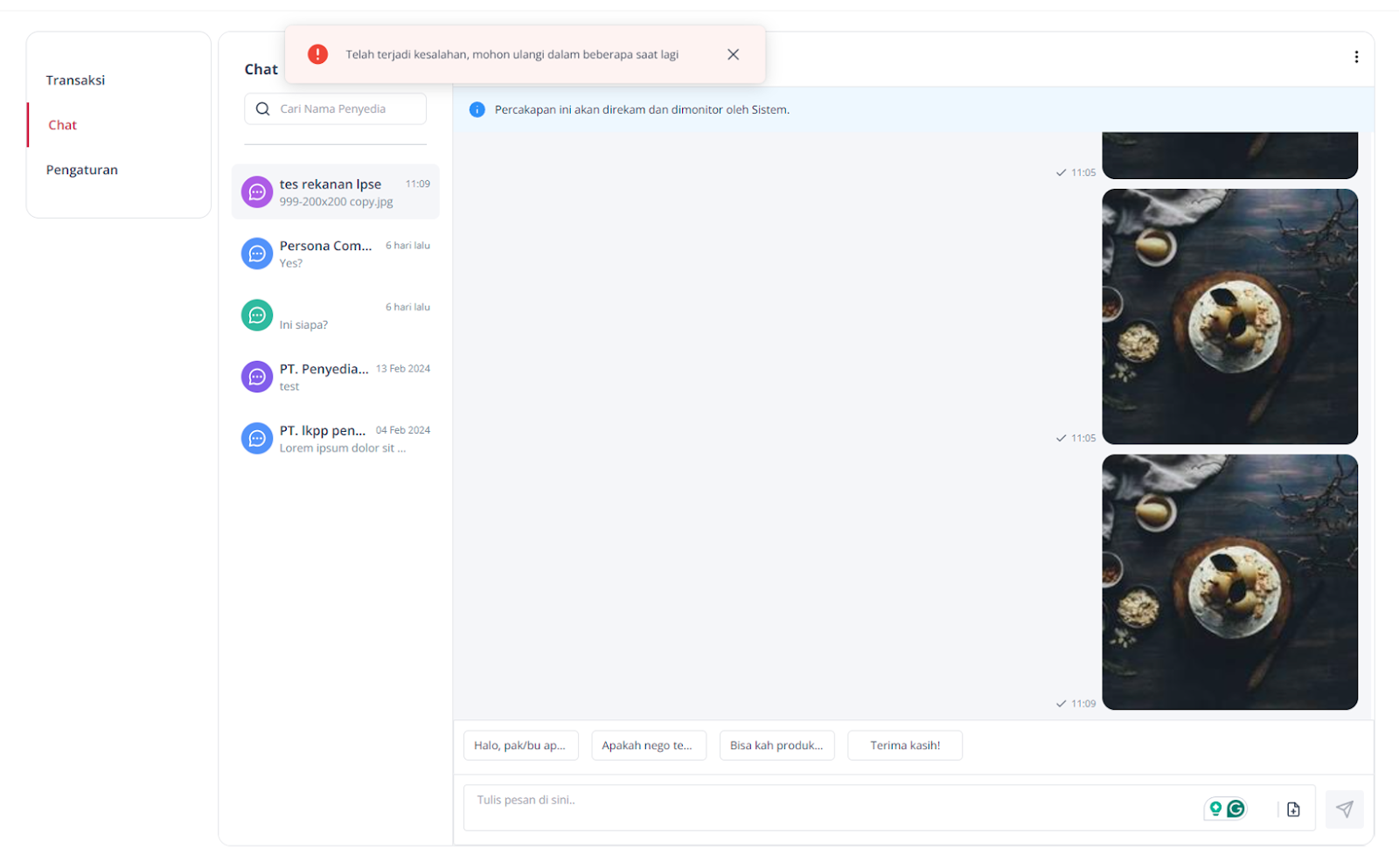
Task: Select the green avatar chat 'Ini siapa?'
Action: (x=336, y=316)
